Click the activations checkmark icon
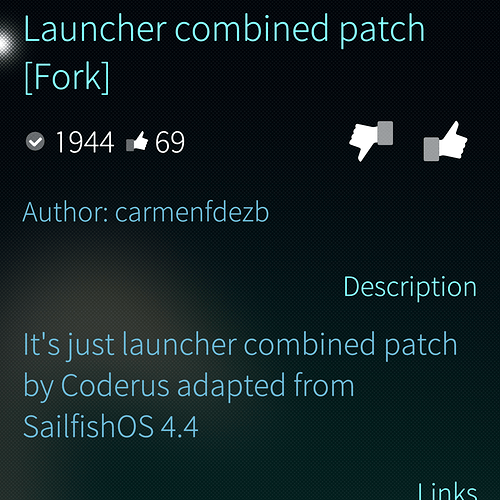Image resolution: width=500 pixels, height=500 pixels. coord(35,142)
